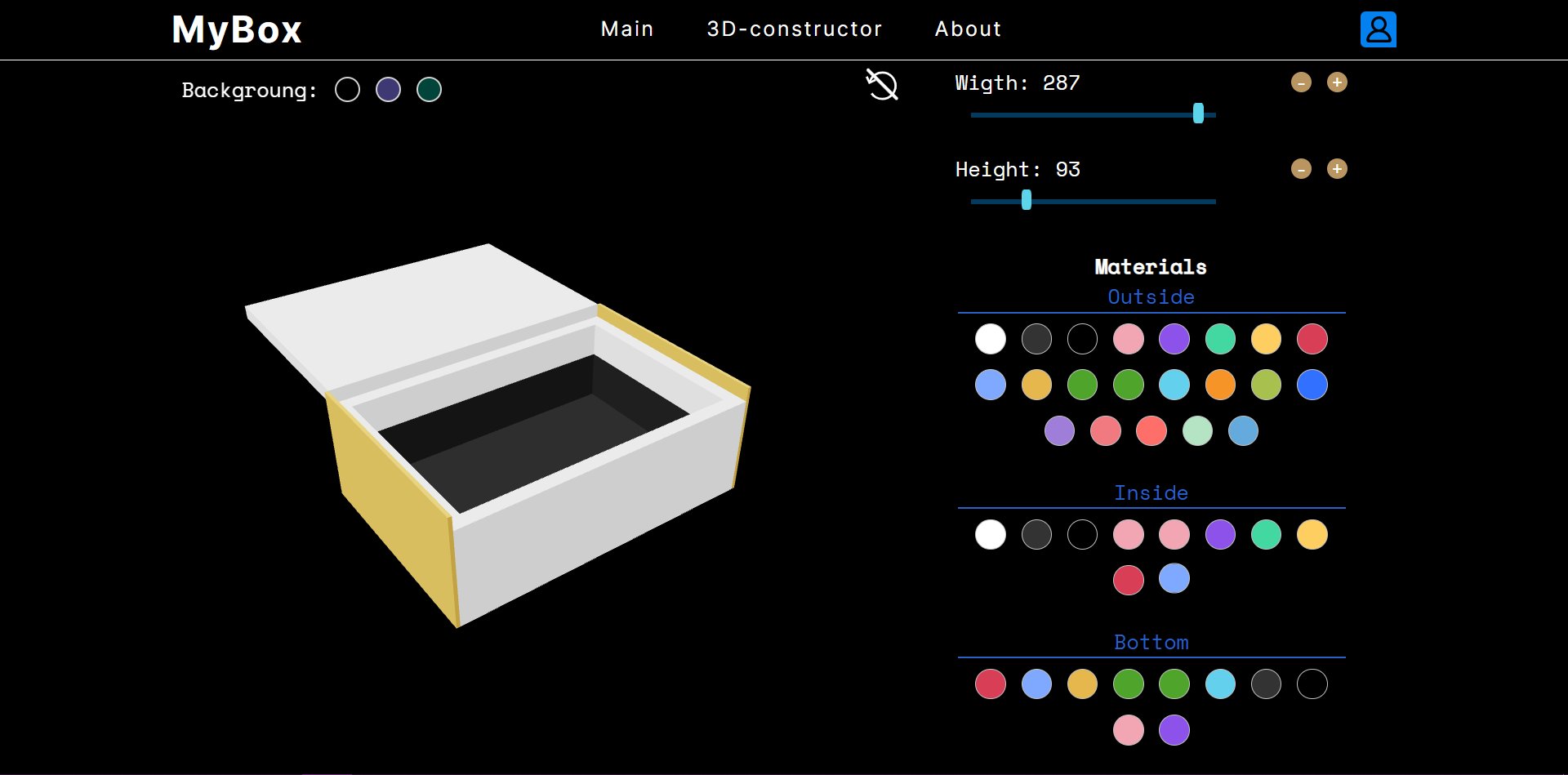Viewport: 1568px width, 775px height.
Task: Click the plus icon to increase Height
Action: tap(1337, 169)
